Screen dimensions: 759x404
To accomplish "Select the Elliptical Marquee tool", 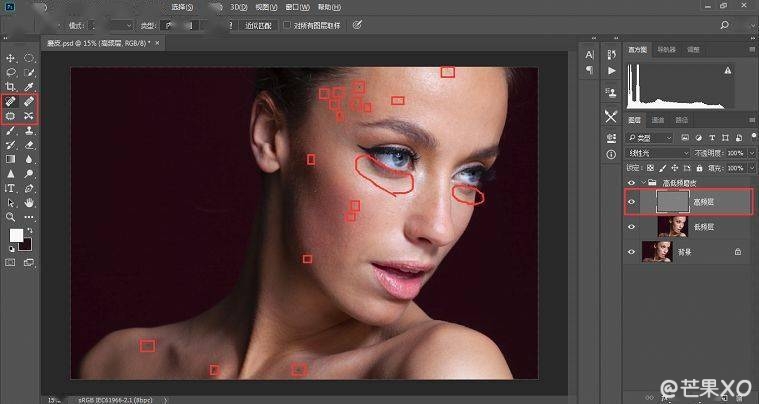I will tap(29, 58).
